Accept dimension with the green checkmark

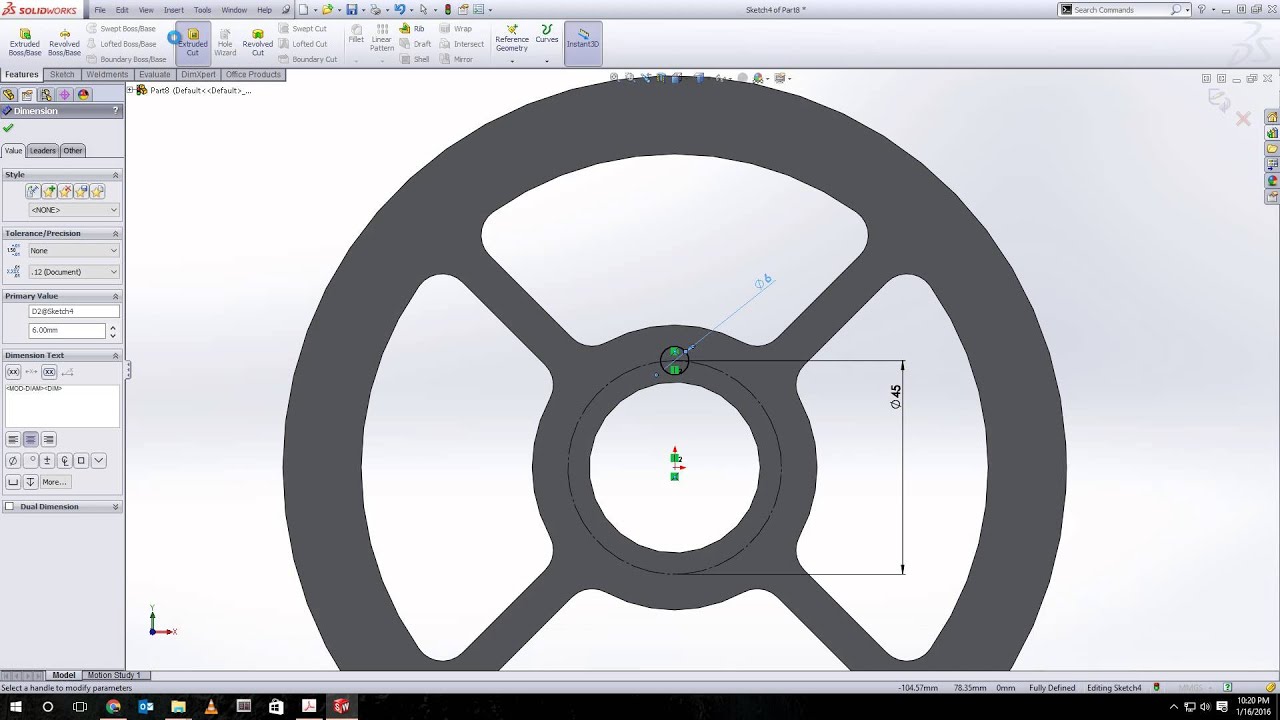pyautogui.click(x=9, y=128)
